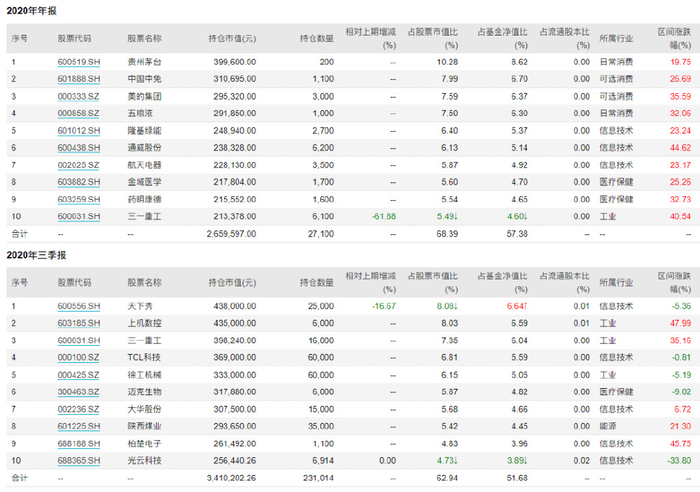Select green percentage 8.08↓
Viewport: 700px width, 492px height.
[447, 306]
